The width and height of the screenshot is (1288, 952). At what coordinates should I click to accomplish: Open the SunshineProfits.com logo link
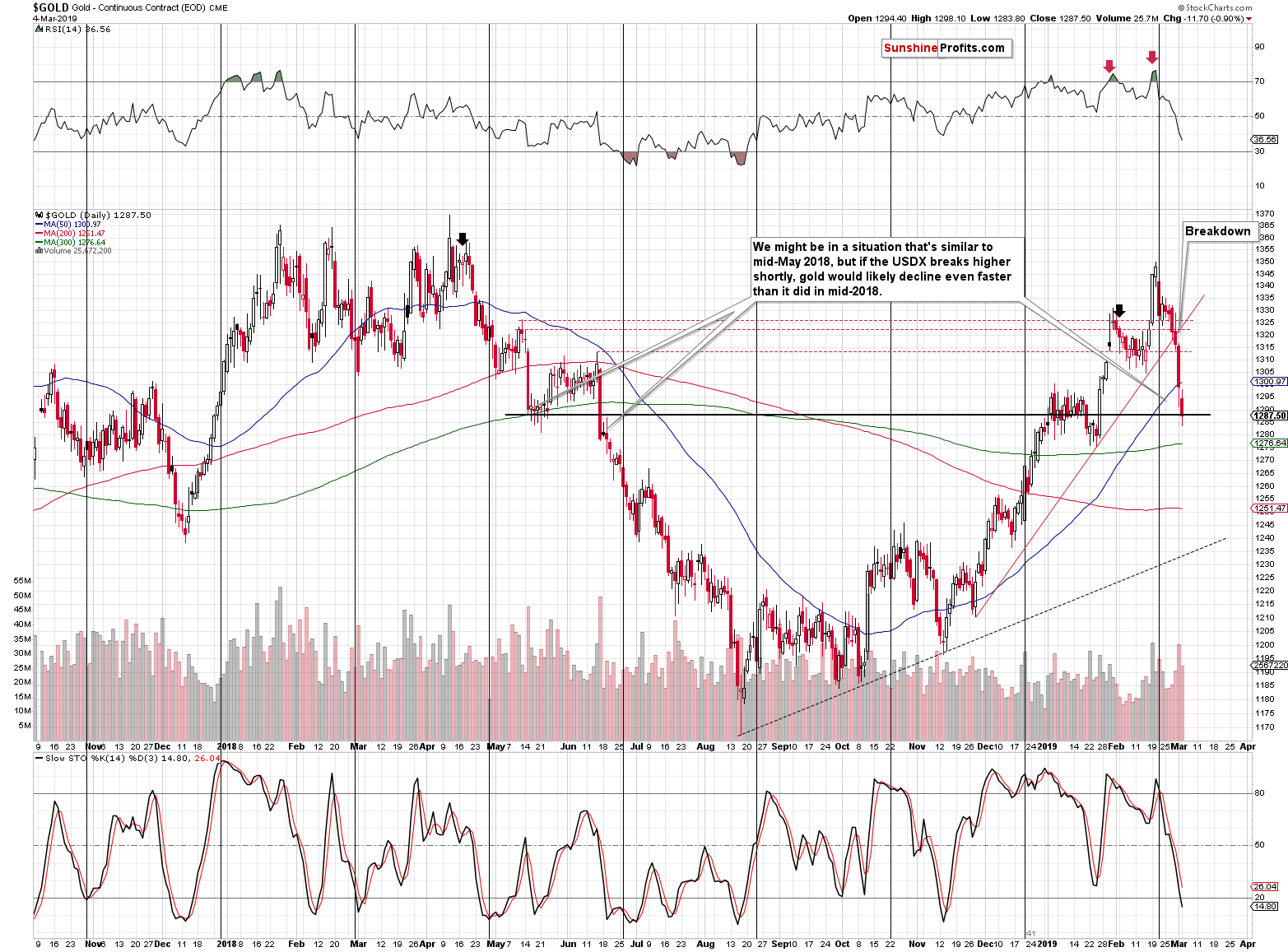click(945, 48)
